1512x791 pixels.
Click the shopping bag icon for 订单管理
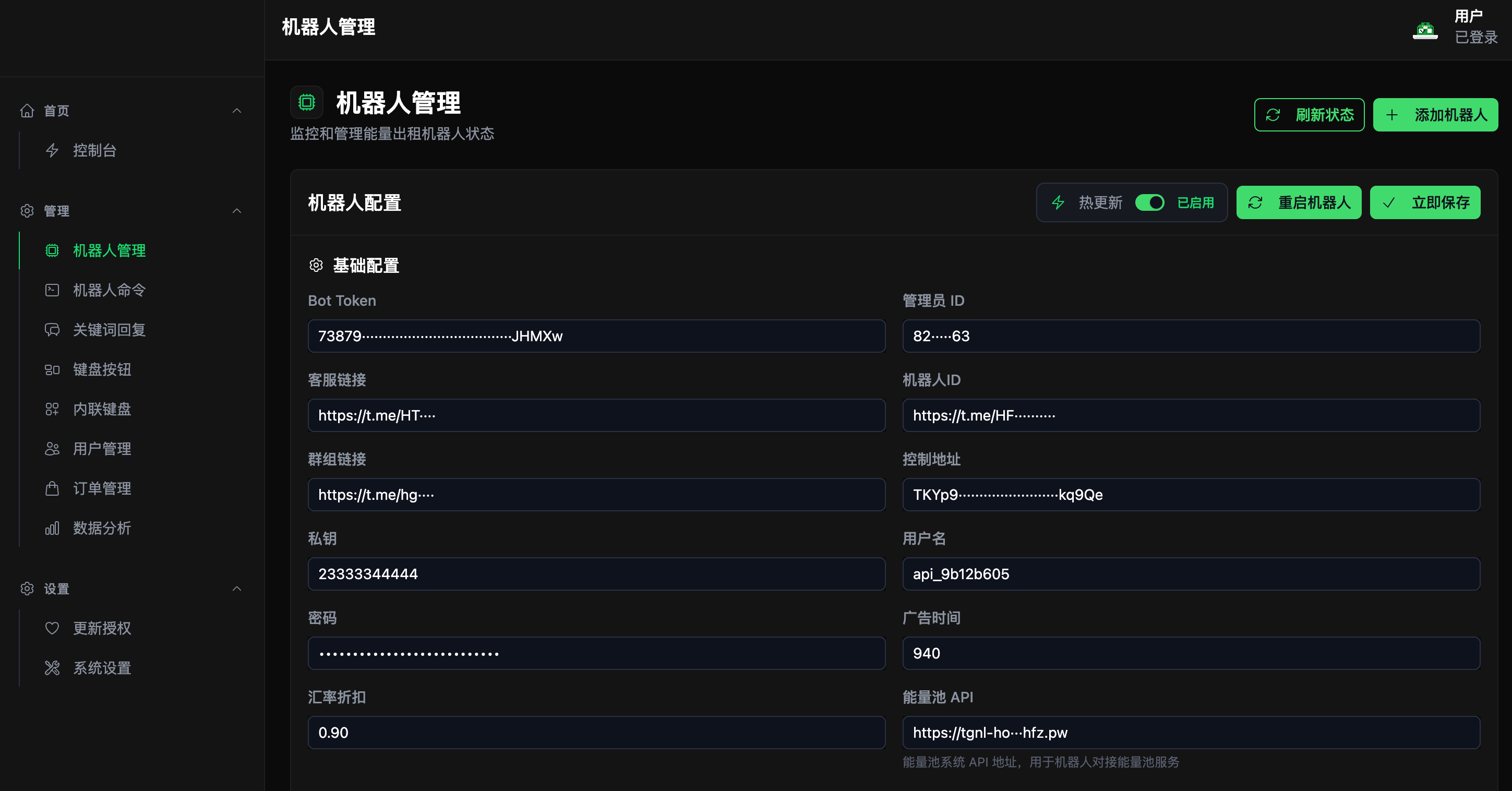click(52, 489)
